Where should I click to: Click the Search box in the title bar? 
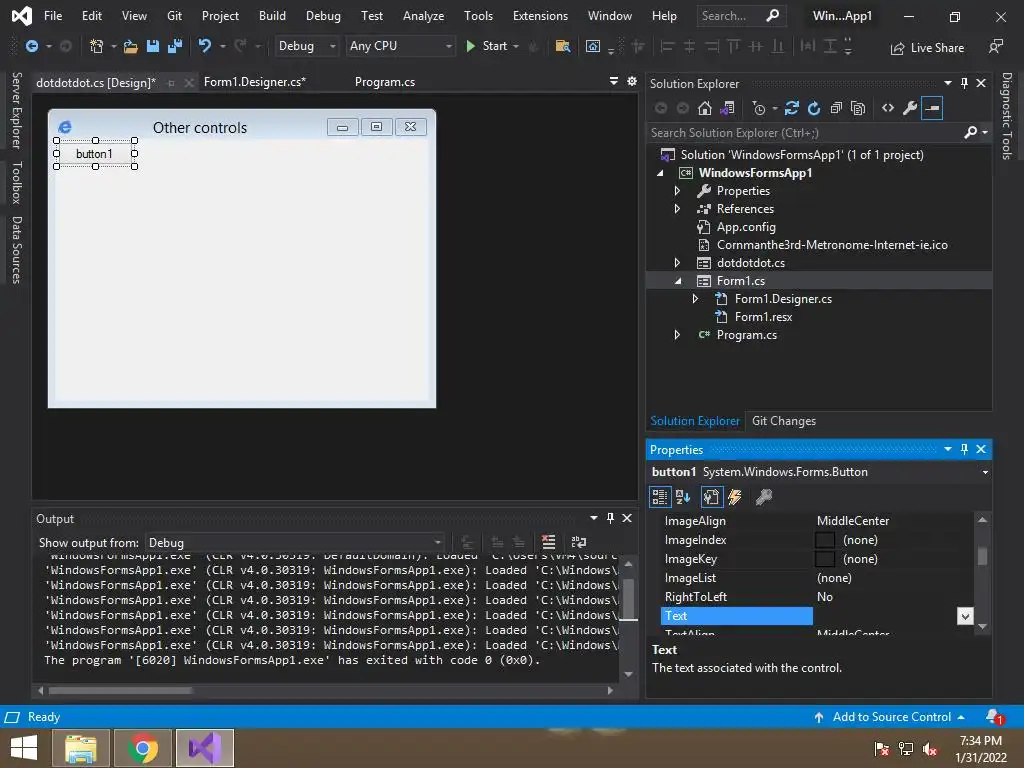pyautogui.click(x=741, y=16)
